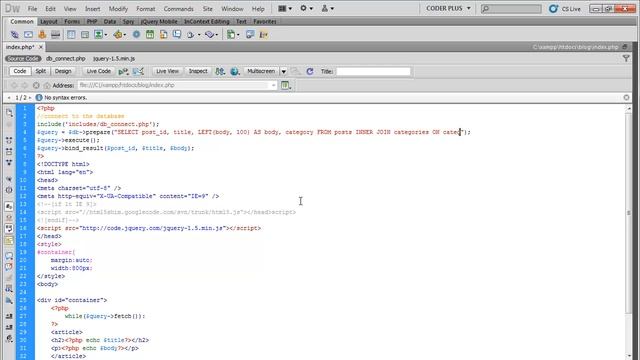Remove Comment in coding toolbar
The height and width of the screenshot is (360, 640).
tap(9, 267)
